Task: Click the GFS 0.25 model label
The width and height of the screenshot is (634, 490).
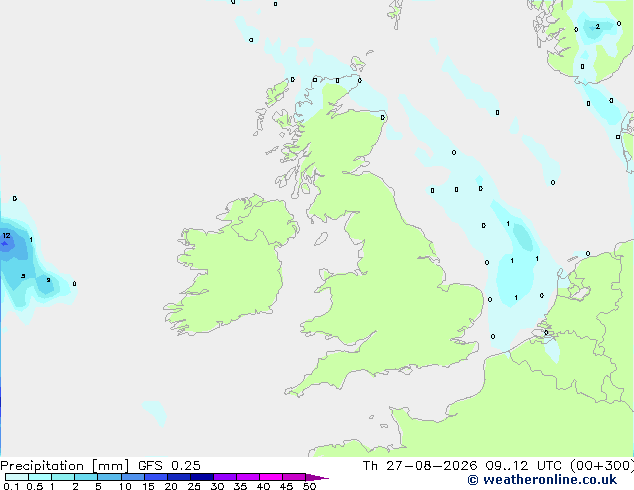Action: [x=169, y=466]
